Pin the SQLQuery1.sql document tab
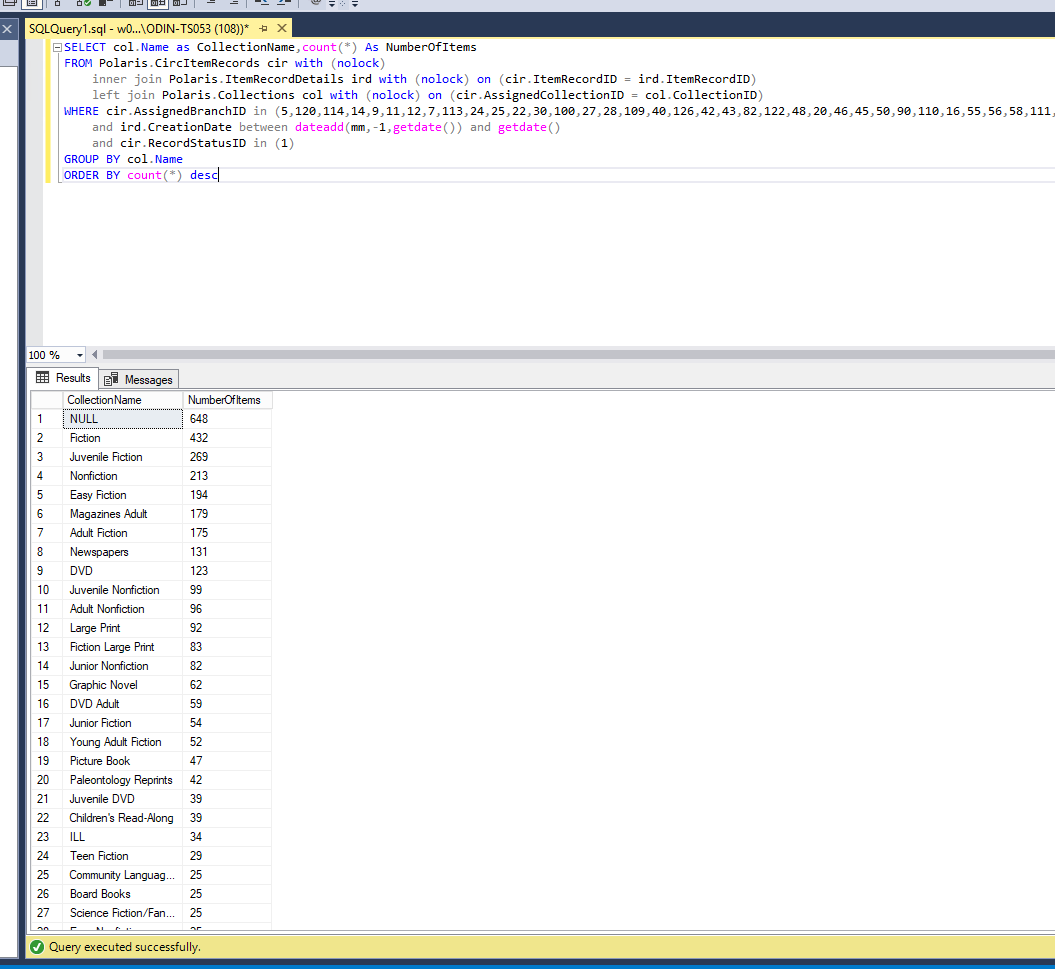Image resolution: width=1055 pixels, height=969 pixels. point(264,29)
